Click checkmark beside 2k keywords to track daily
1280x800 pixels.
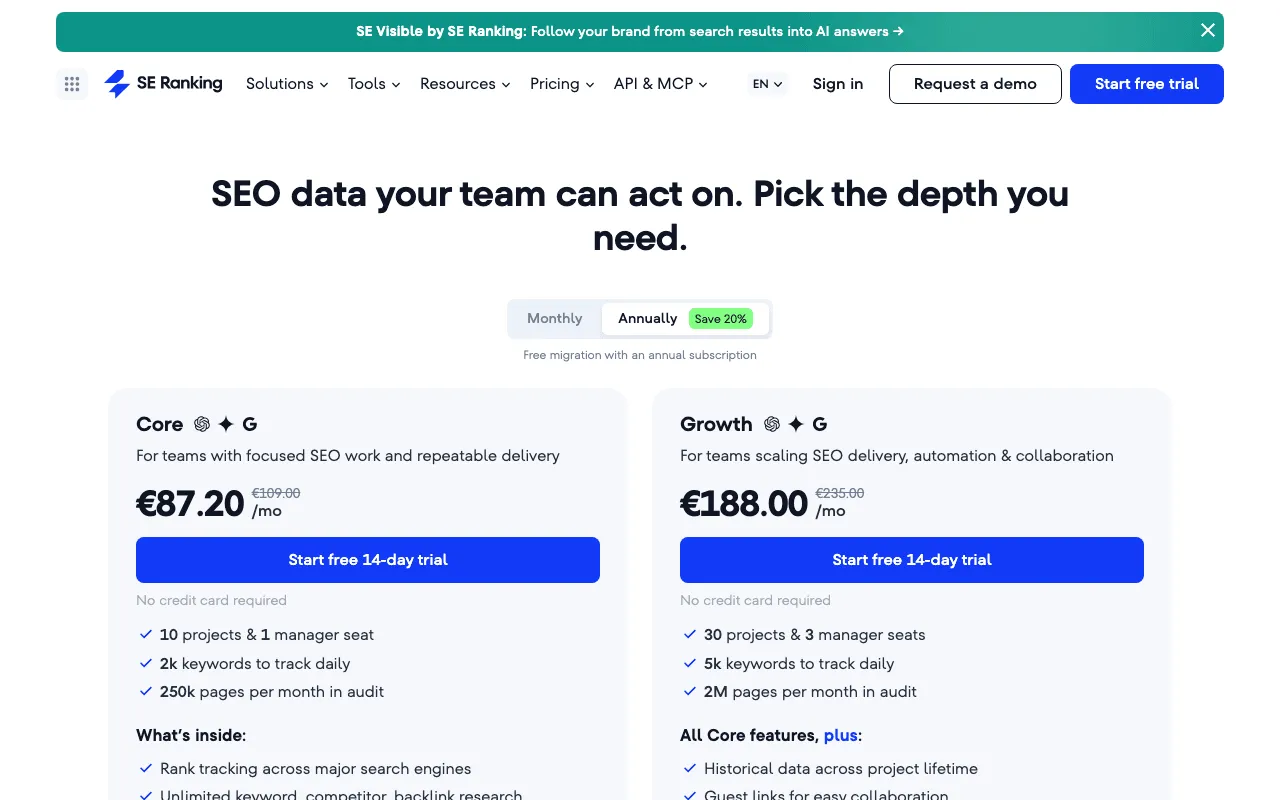point(146,663)
